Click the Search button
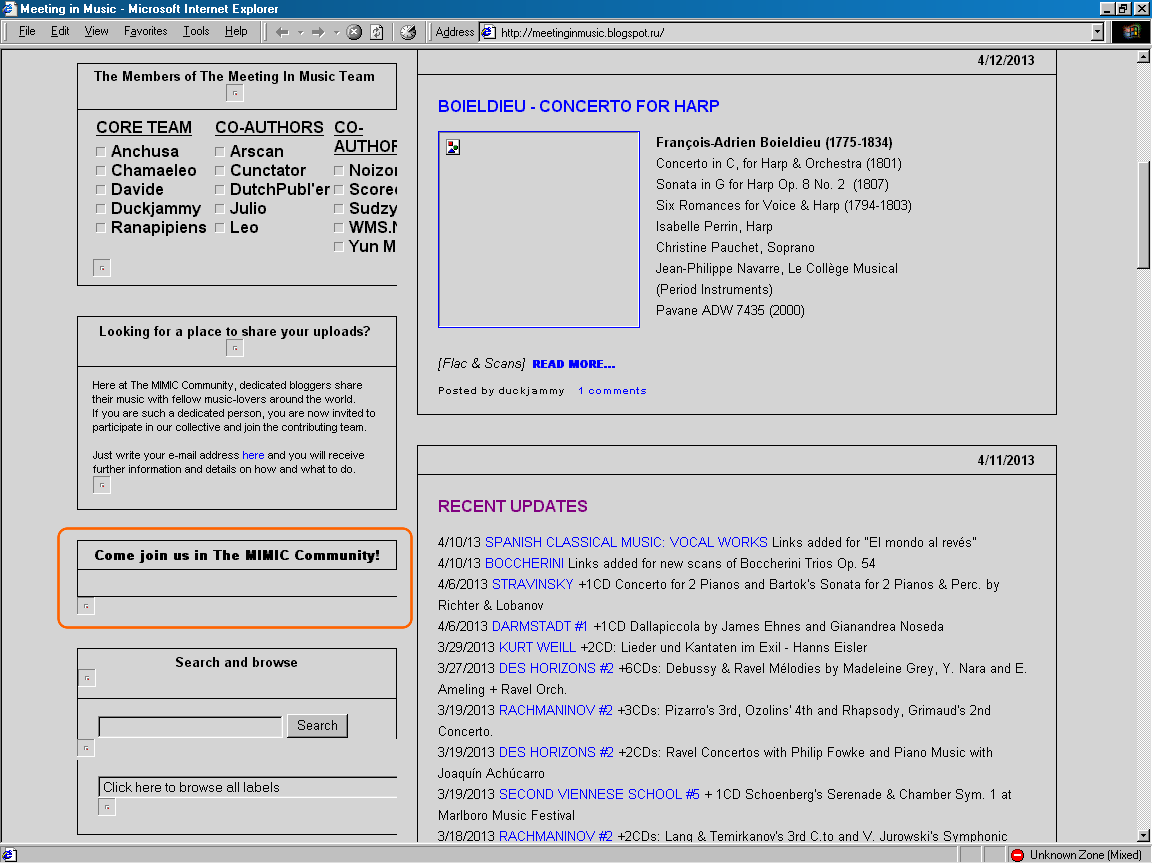The height and width of the screenshot is (864, 1152). click(317, 726)
